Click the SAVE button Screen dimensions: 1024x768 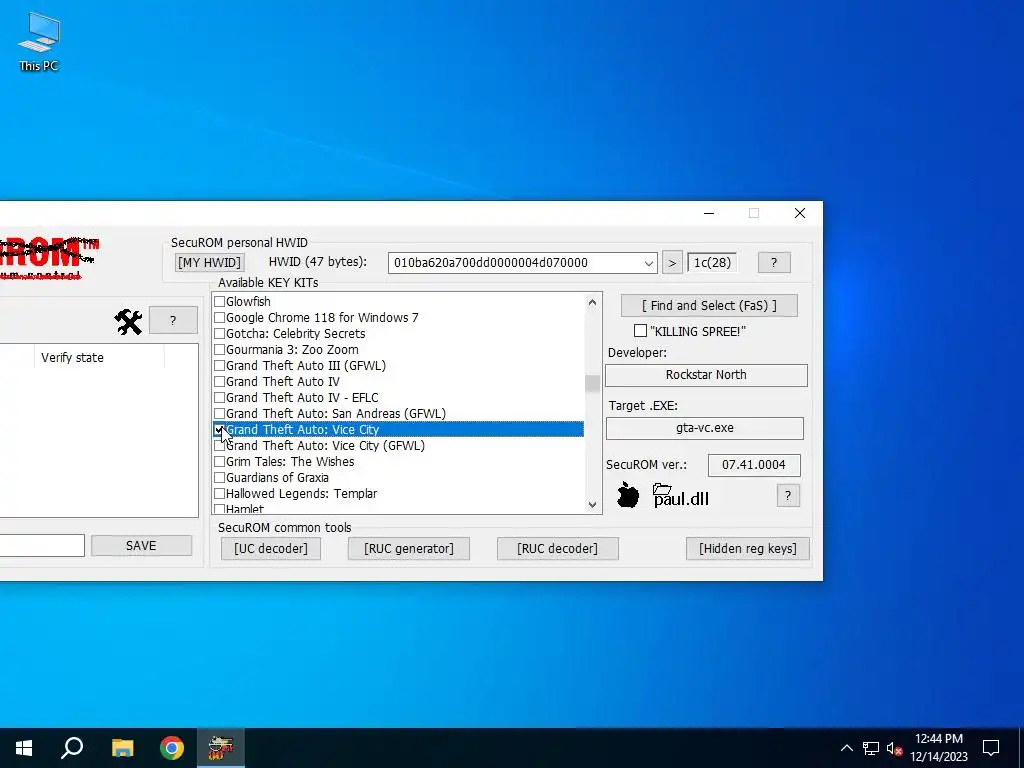(141, 545)
